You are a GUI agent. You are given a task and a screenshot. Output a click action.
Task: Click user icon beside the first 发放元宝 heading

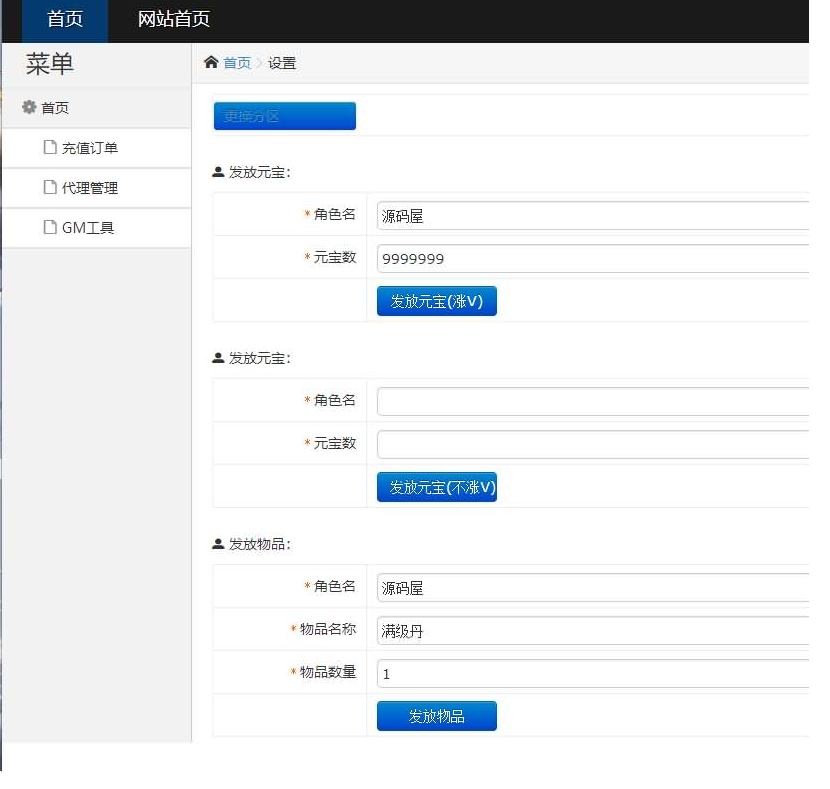(x=219, y=172)
